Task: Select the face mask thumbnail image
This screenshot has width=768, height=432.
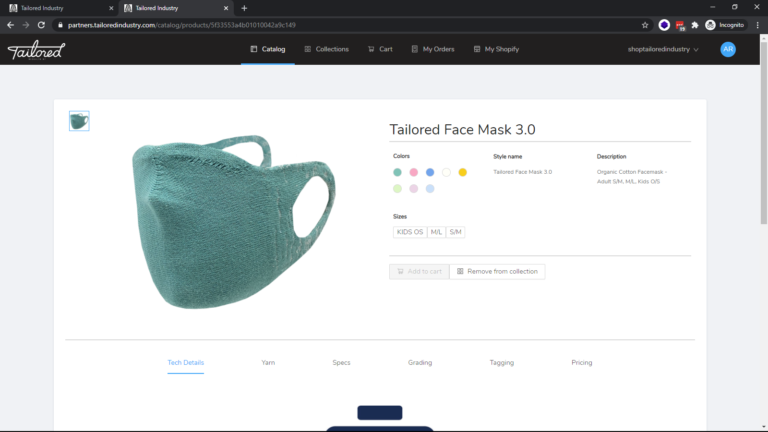Action: (79, 121)
